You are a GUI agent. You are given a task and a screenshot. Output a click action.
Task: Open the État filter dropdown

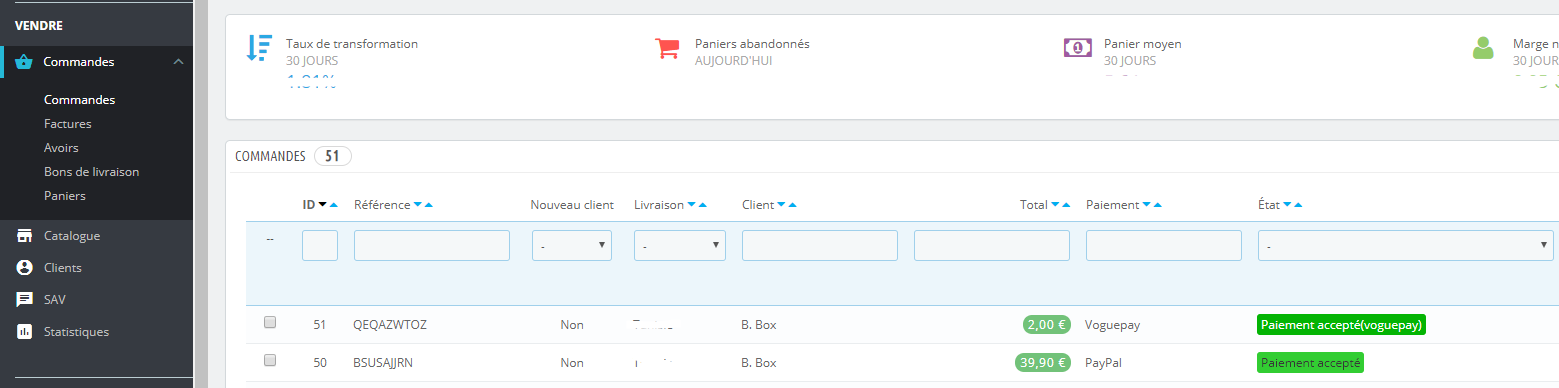click(x=1406, y=245)
